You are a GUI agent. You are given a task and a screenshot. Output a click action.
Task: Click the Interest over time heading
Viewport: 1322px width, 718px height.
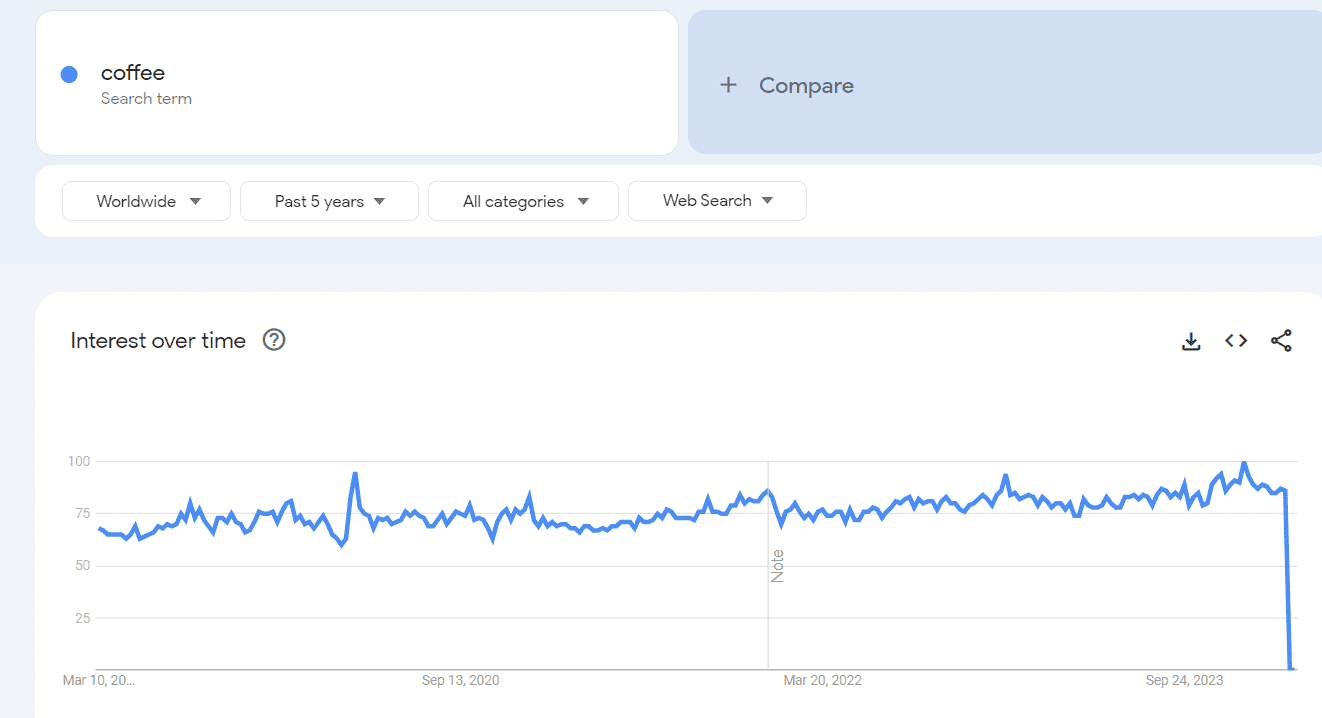pos(158,341)
